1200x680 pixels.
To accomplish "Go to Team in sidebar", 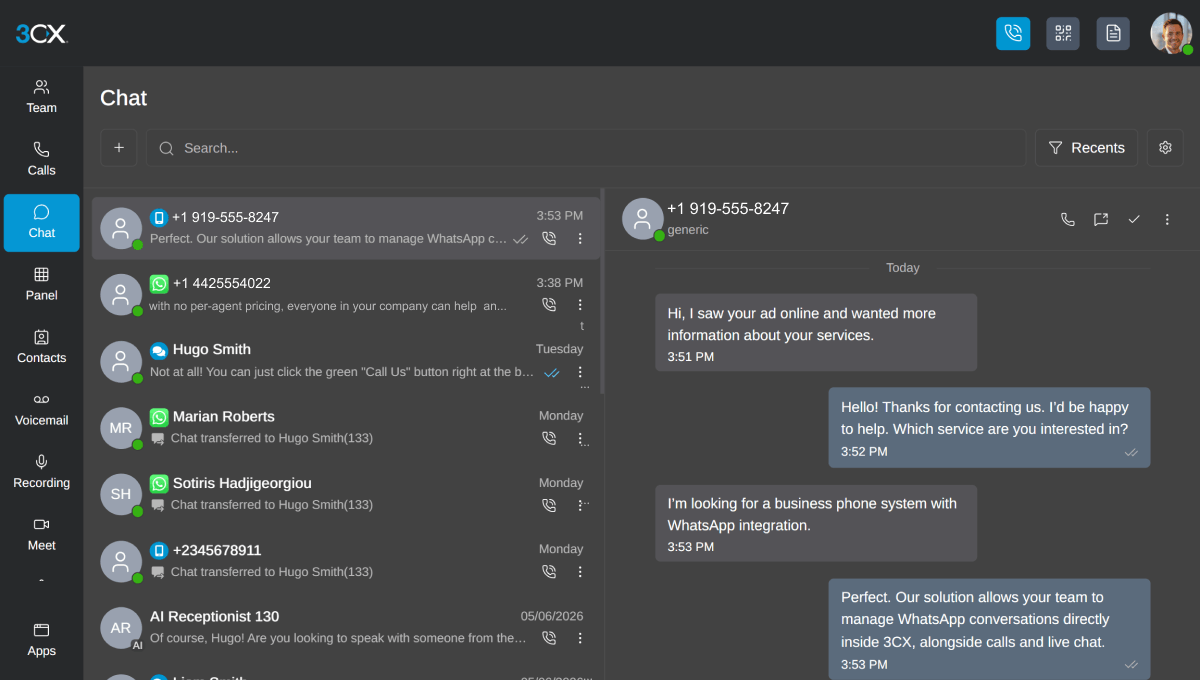I will [42, 96].
